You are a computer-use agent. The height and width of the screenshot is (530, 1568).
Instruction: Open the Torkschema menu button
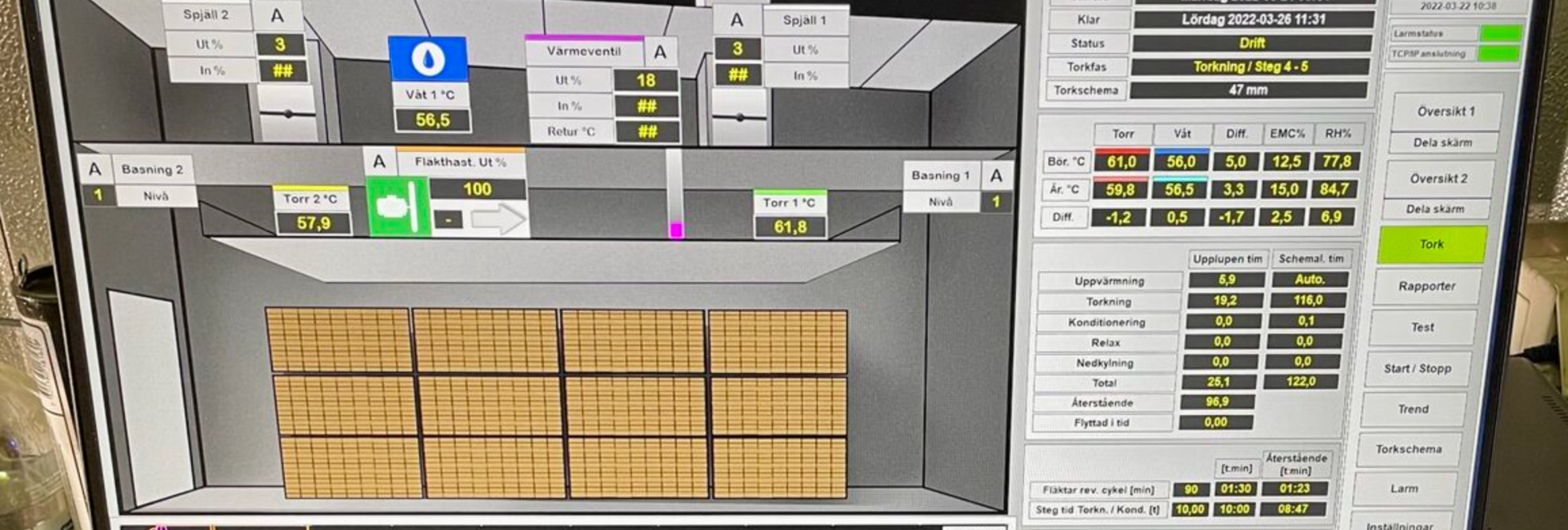(x=1409, y=449)
